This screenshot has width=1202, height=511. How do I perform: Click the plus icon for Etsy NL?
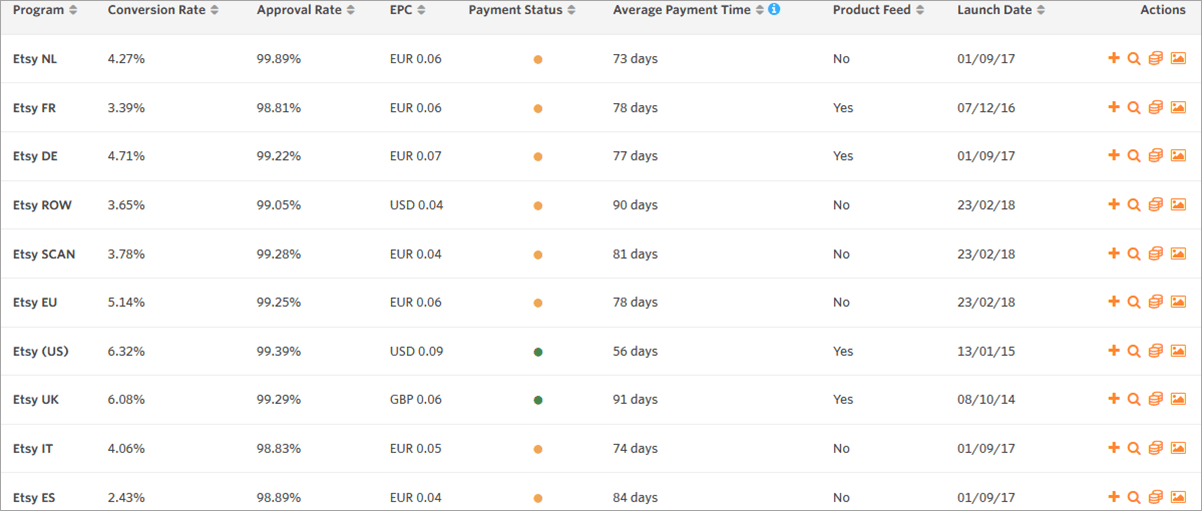coord(1114,59)
